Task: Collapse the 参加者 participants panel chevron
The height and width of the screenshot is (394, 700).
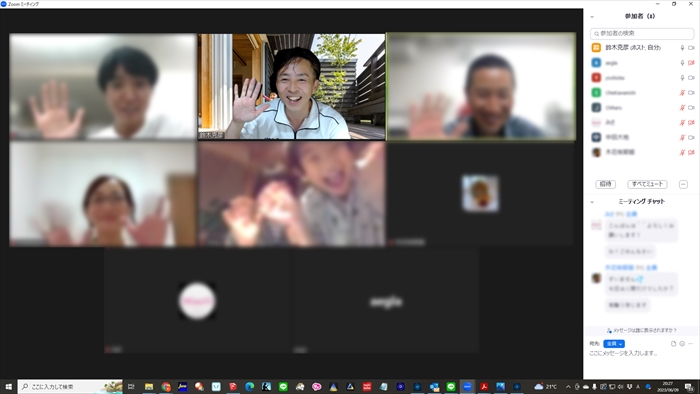Action: 592,17
